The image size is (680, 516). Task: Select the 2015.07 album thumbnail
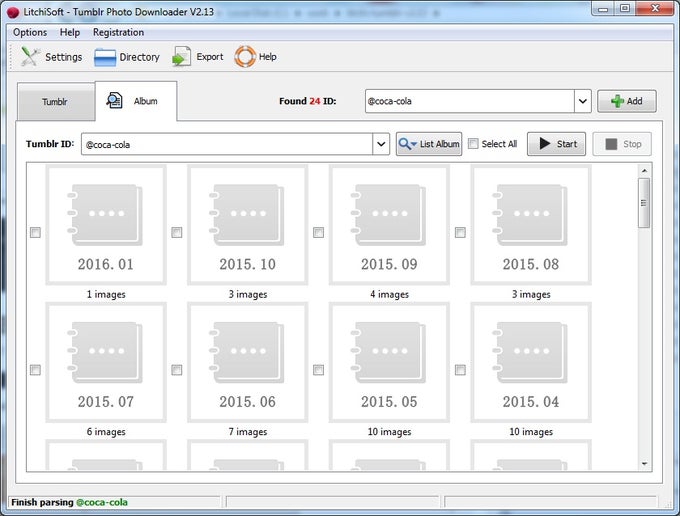point(106,363)
